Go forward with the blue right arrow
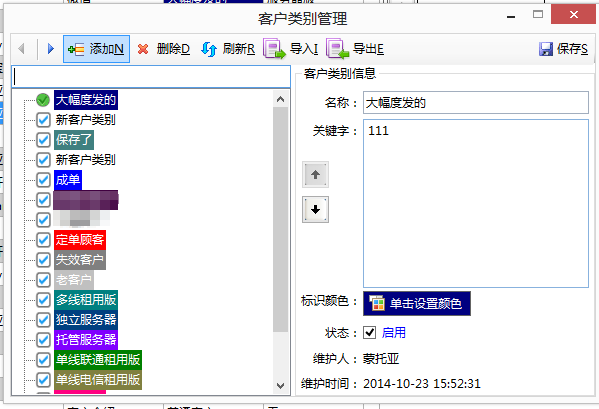 click(50, 49)
